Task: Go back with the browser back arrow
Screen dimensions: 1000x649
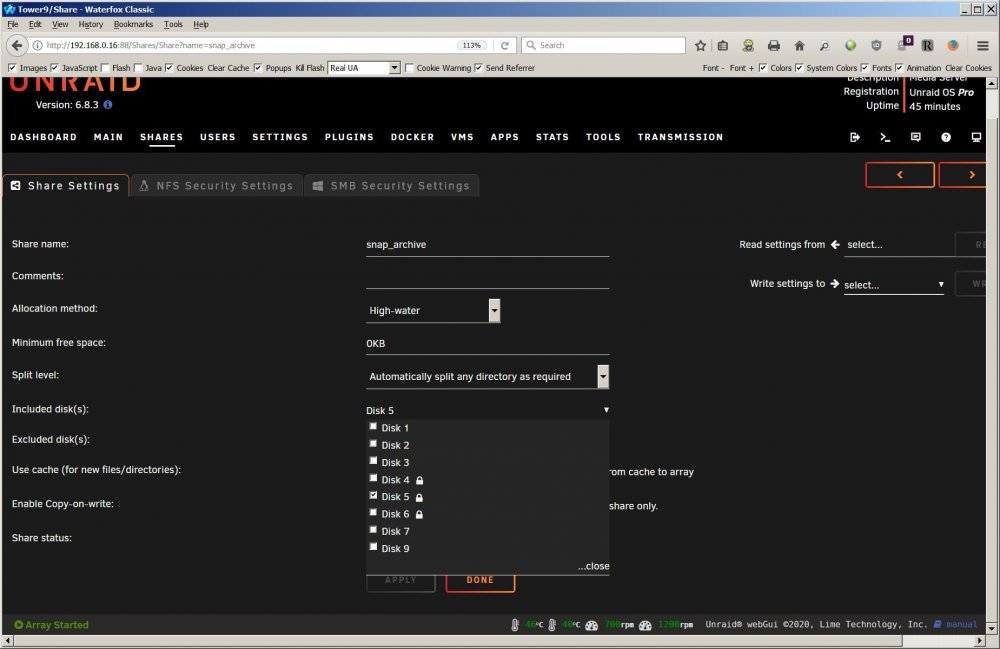Action: click(x=17, y=45)
